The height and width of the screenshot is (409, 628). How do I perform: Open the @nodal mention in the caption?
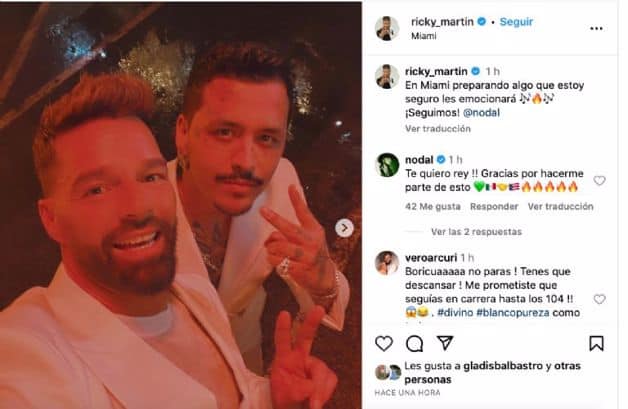(481, 113)
